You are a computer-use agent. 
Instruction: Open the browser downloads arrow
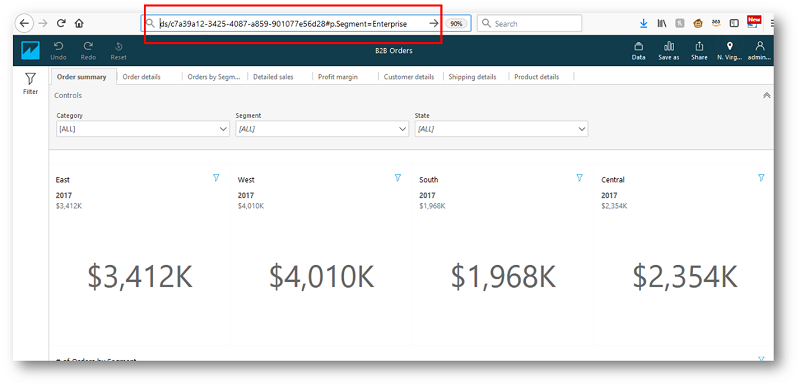[x=644, y=23]
